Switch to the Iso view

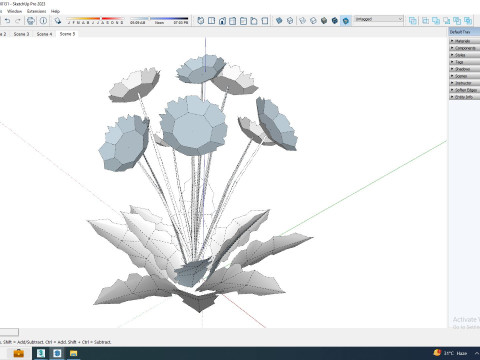[201, 21]
